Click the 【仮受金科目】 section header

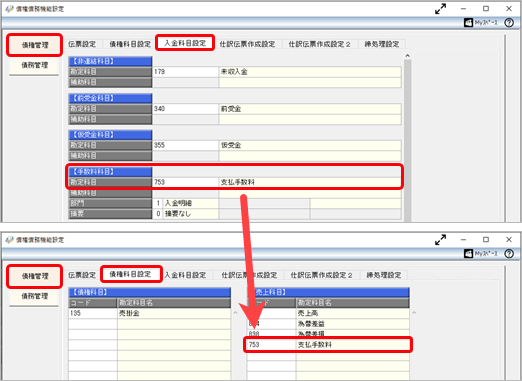110,135
